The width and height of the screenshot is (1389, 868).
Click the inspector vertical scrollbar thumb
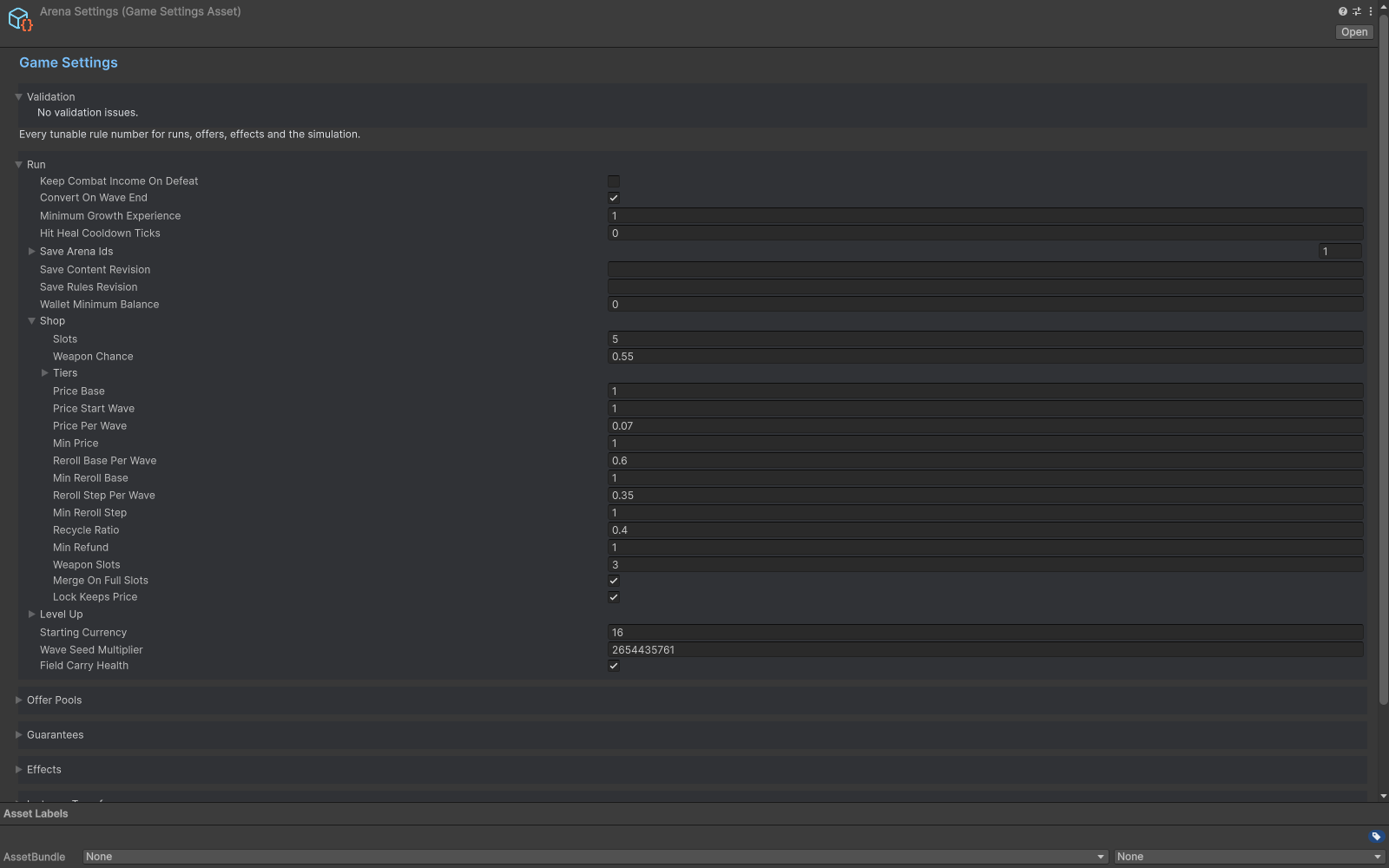[x=1384, y=359]
